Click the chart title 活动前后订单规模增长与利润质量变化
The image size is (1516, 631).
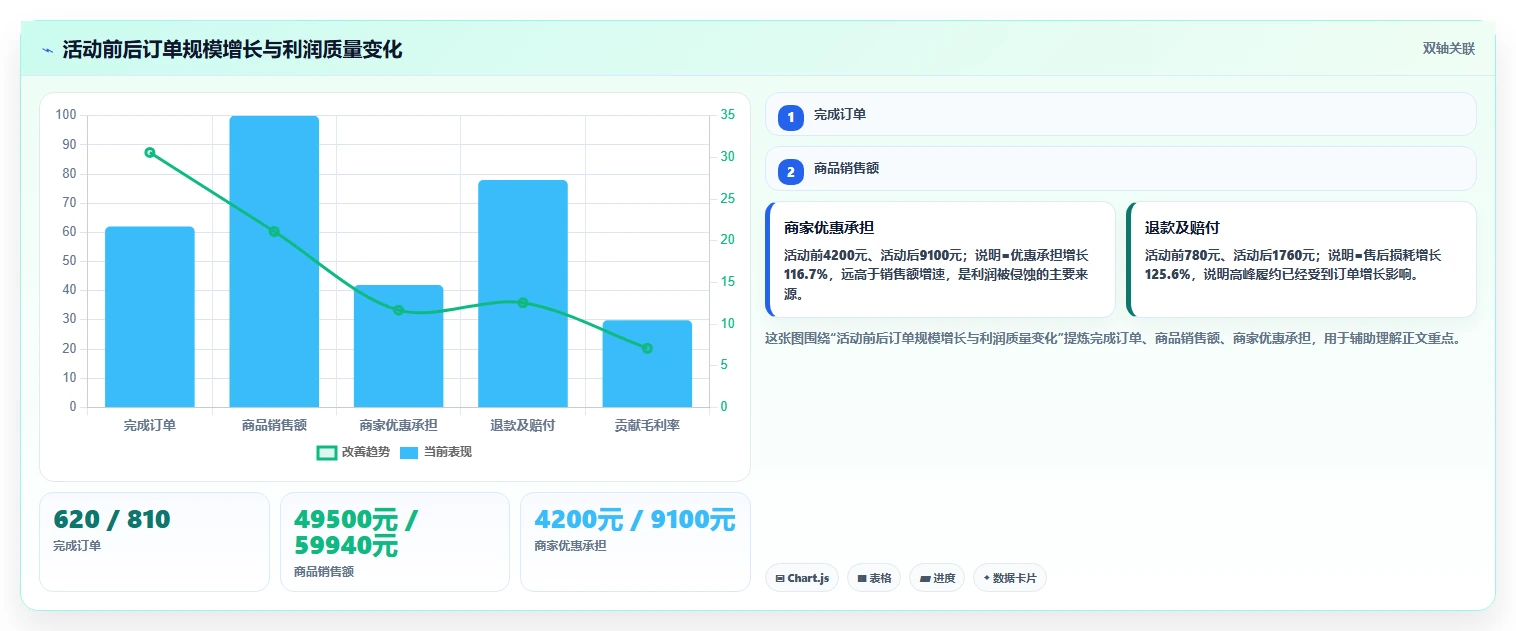[x=232, y=49]
